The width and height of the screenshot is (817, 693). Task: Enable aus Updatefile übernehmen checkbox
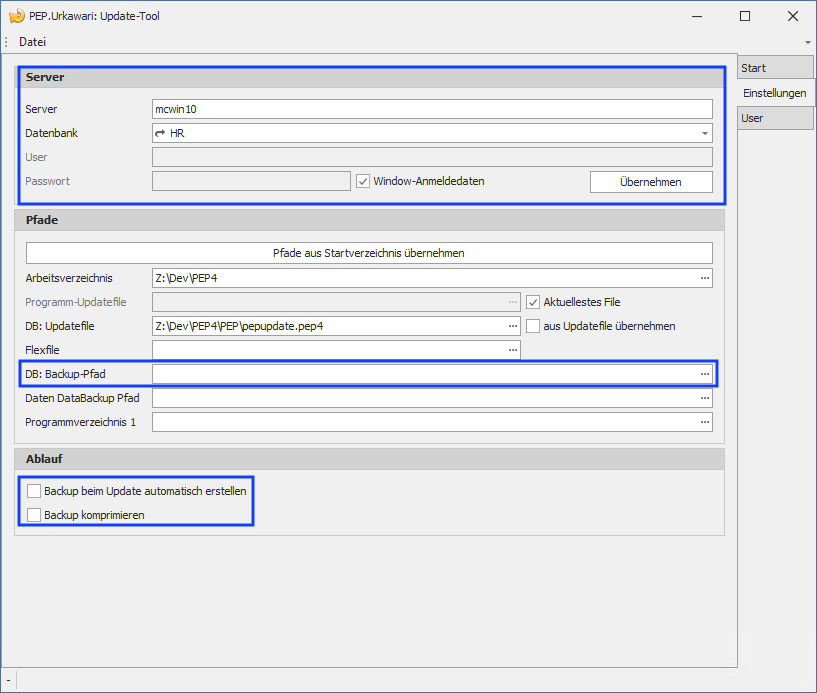coord(534,326)
